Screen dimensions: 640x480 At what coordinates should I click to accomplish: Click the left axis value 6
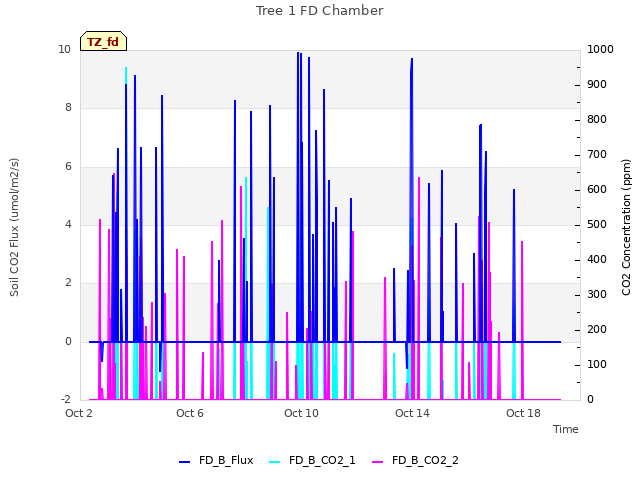tap(68, 166)
